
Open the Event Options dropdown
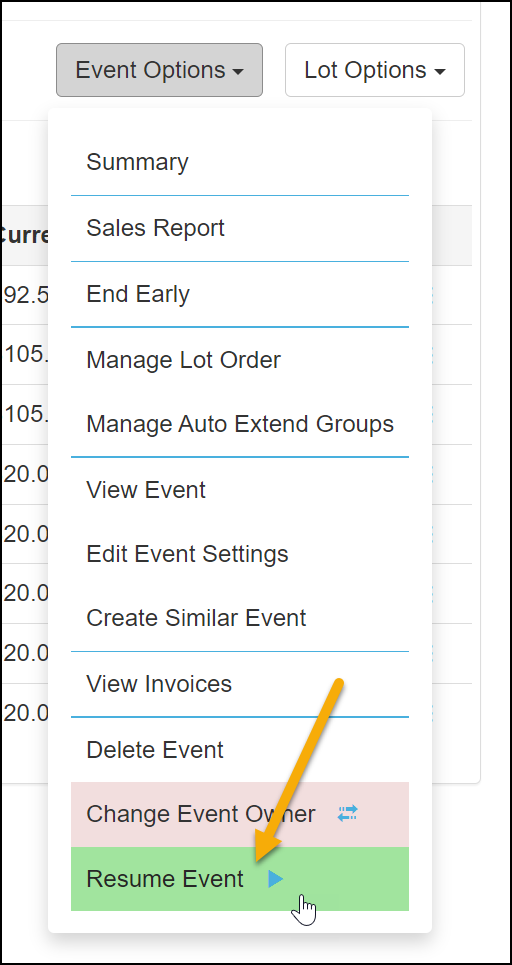[x=159, y=70]
